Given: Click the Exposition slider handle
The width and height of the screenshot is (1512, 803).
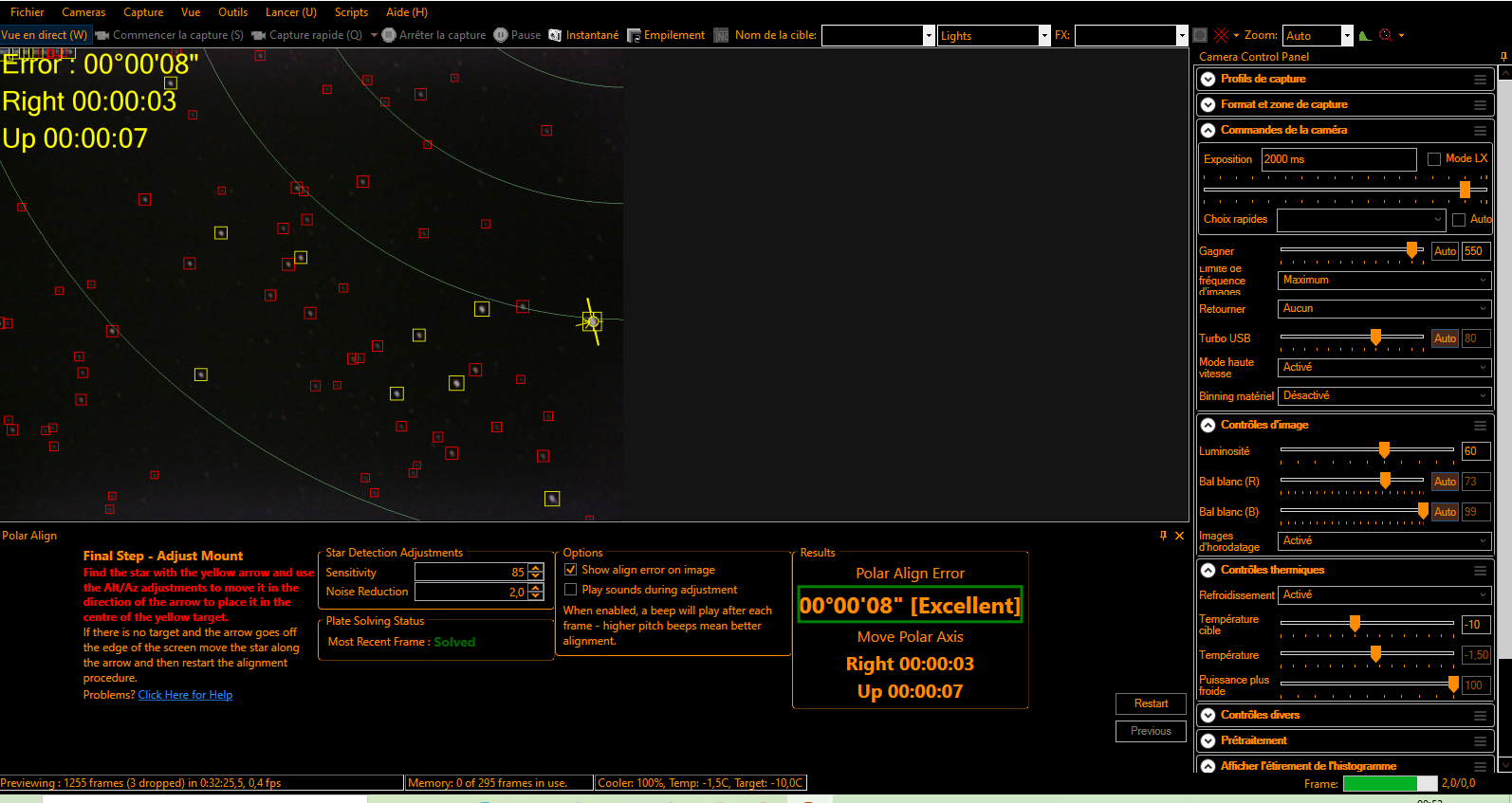Looking at the screenshot, I should 1465,190.
